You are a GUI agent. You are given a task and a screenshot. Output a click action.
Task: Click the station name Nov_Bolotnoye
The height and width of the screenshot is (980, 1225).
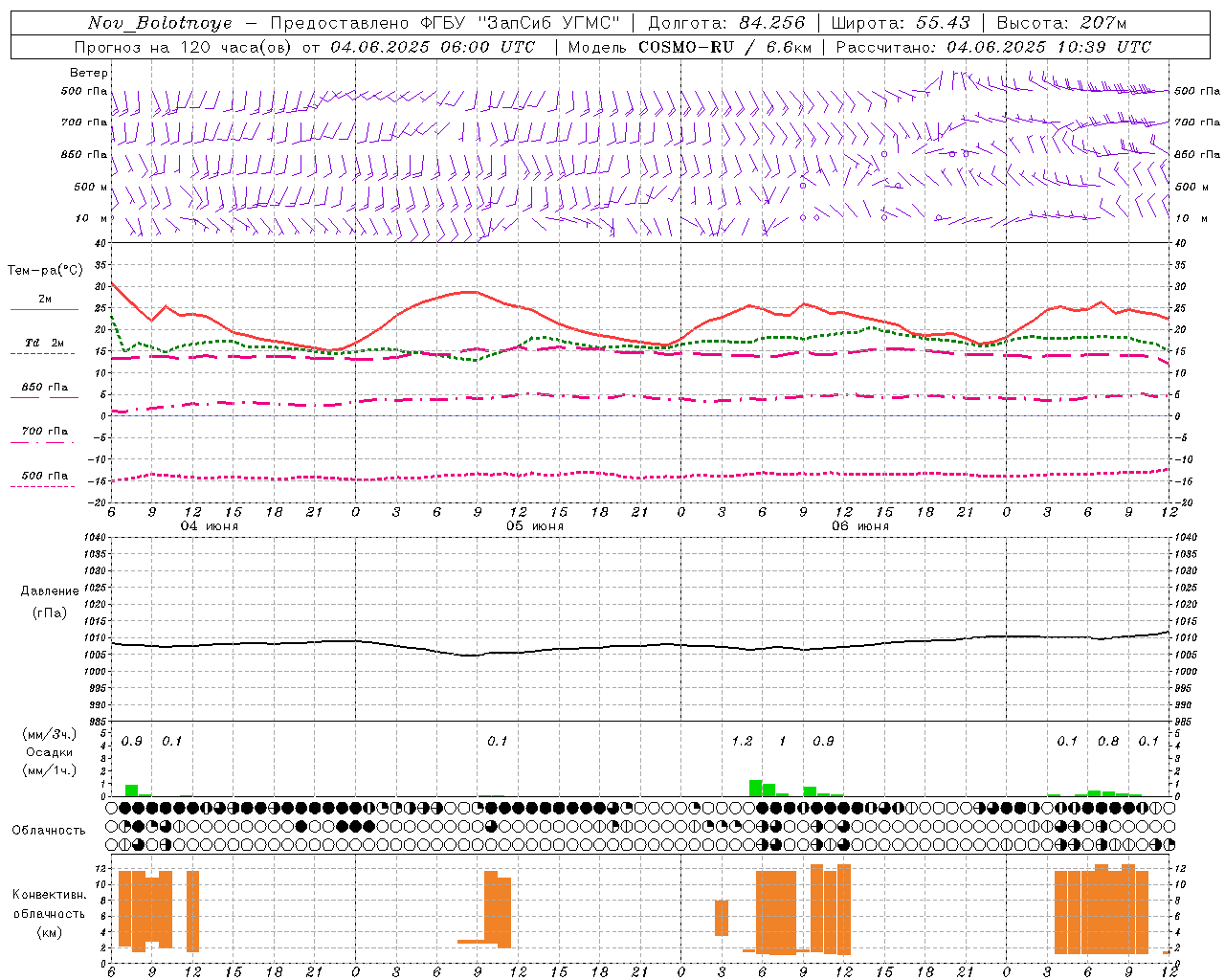[x=160, y=23]
